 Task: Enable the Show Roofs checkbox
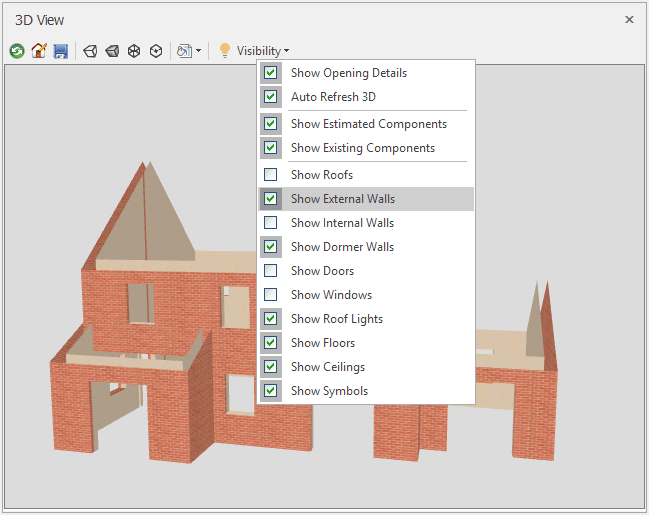coord(271,175)
